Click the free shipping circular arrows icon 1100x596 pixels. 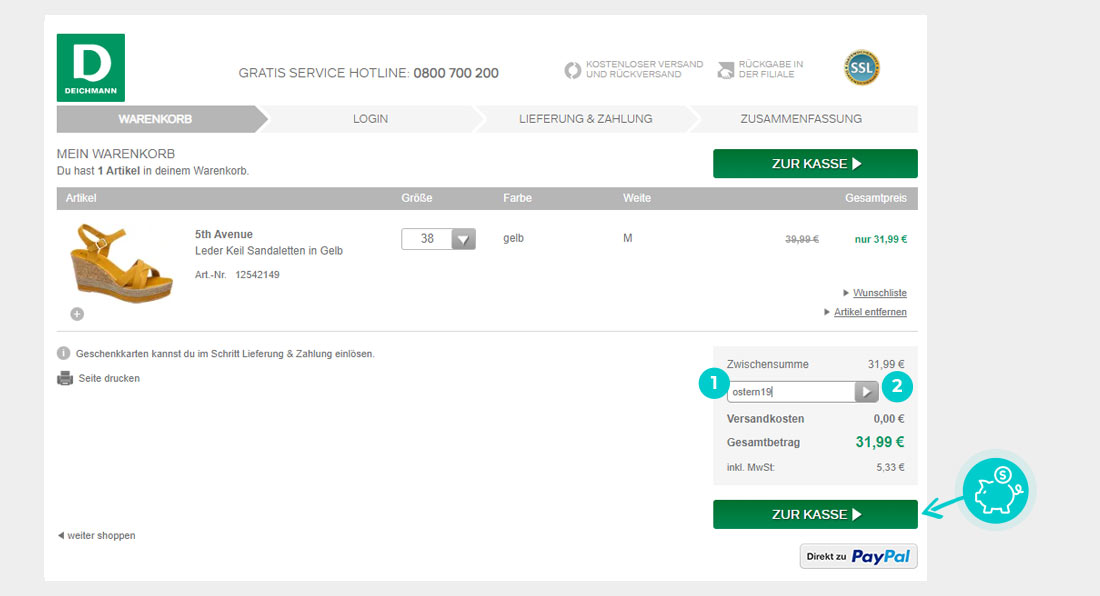pos(572,69)
